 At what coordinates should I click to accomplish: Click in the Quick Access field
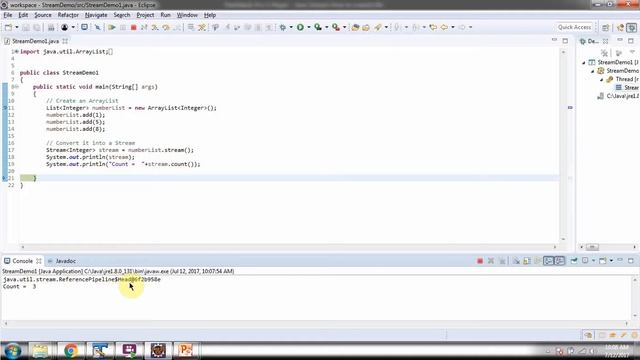[574, 27]
